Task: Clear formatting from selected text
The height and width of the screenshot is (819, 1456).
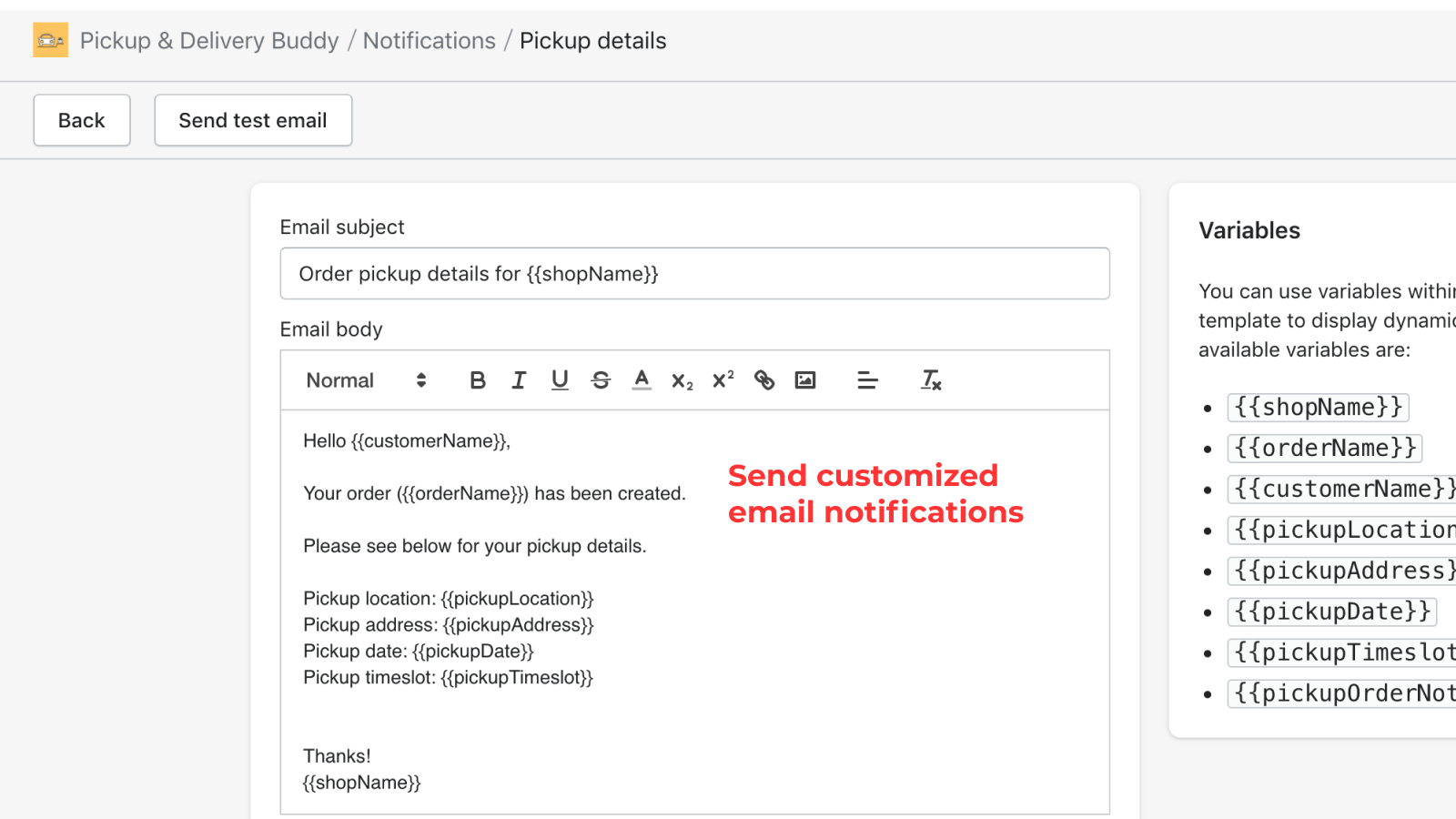Action: (931, 380)
